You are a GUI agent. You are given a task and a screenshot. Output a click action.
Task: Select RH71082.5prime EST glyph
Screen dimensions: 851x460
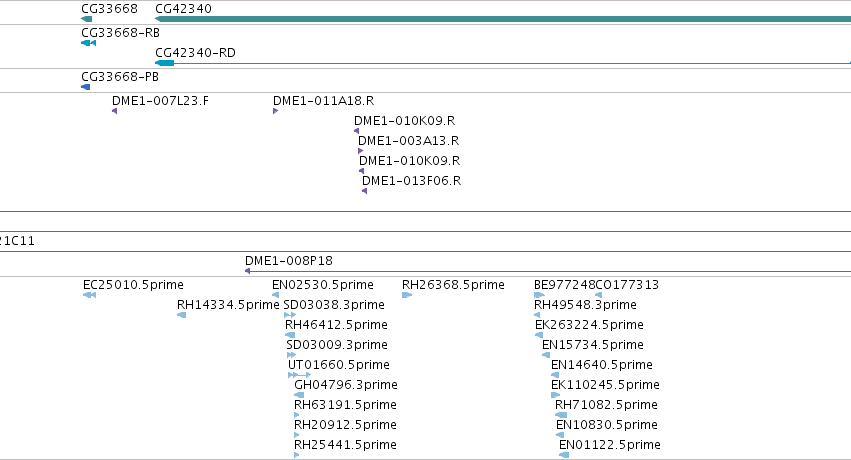point(561,415)
